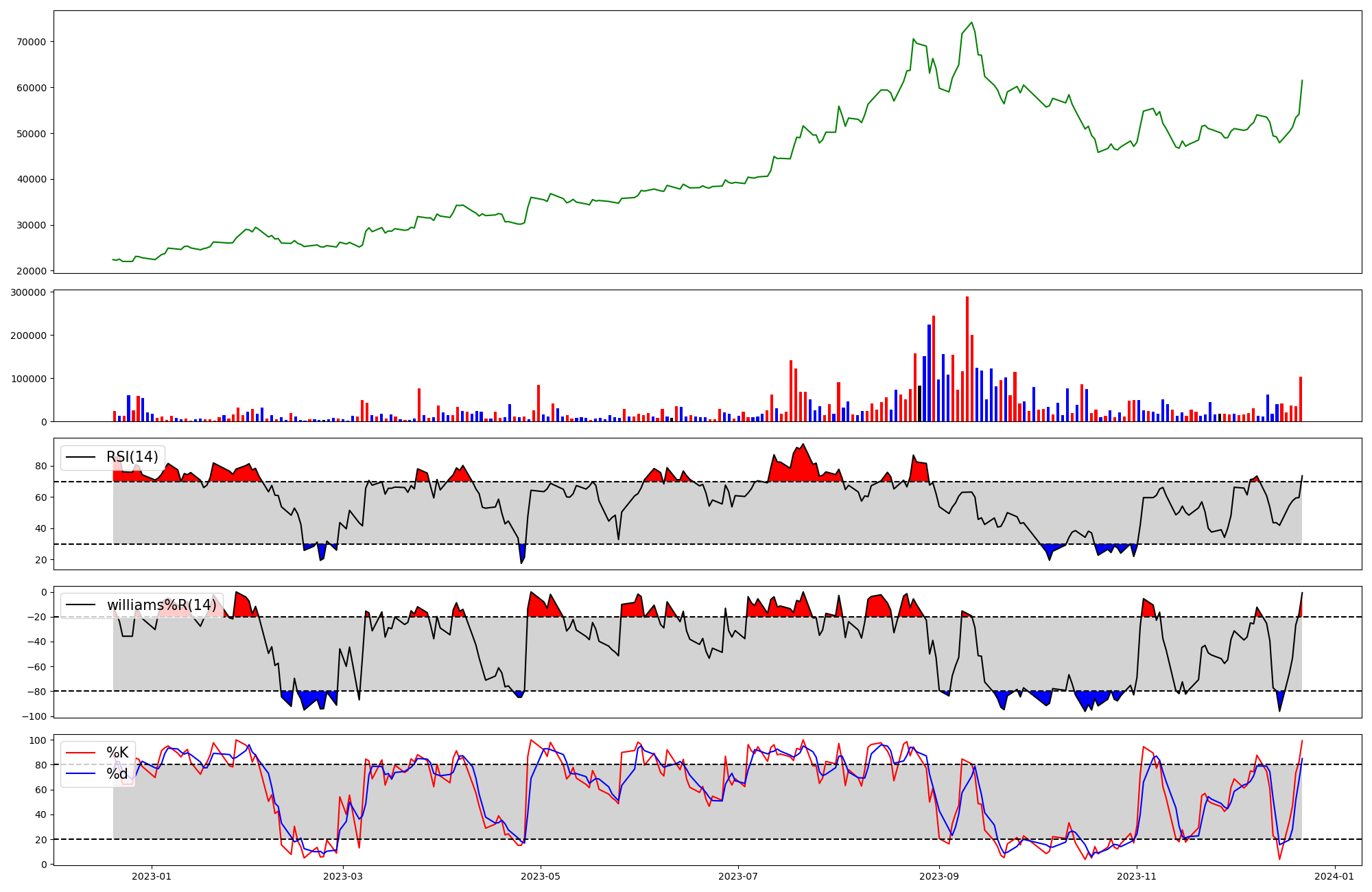Select the 2023-01 date tick label

click(152, 876)
